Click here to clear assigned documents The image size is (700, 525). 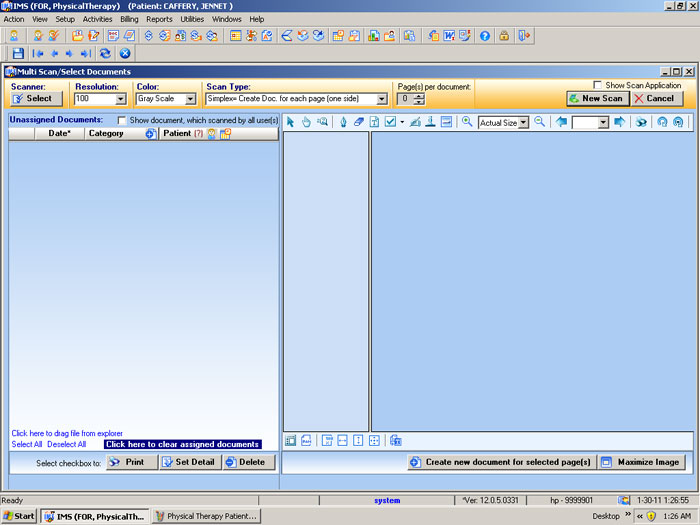click(x=183, y=445)
